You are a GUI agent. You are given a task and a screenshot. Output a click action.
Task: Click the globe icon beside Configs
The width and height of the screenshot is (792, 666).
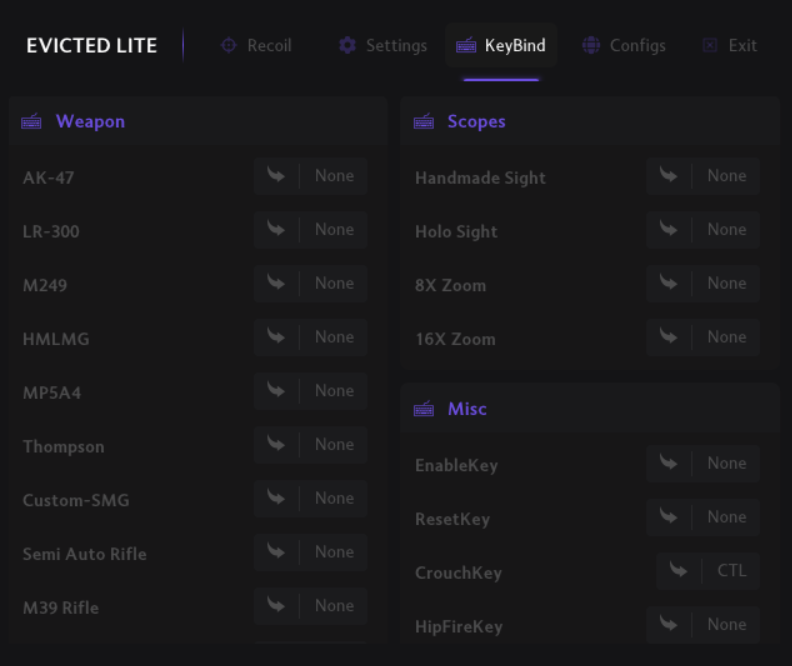coord(591,45)
